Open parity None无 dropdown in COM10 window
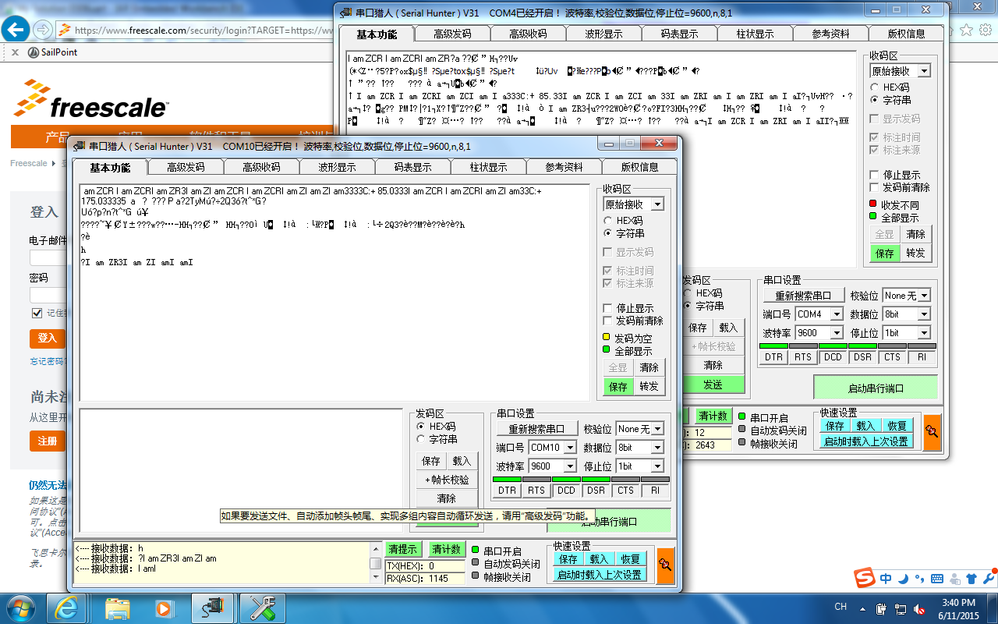 tap(657, 429)
